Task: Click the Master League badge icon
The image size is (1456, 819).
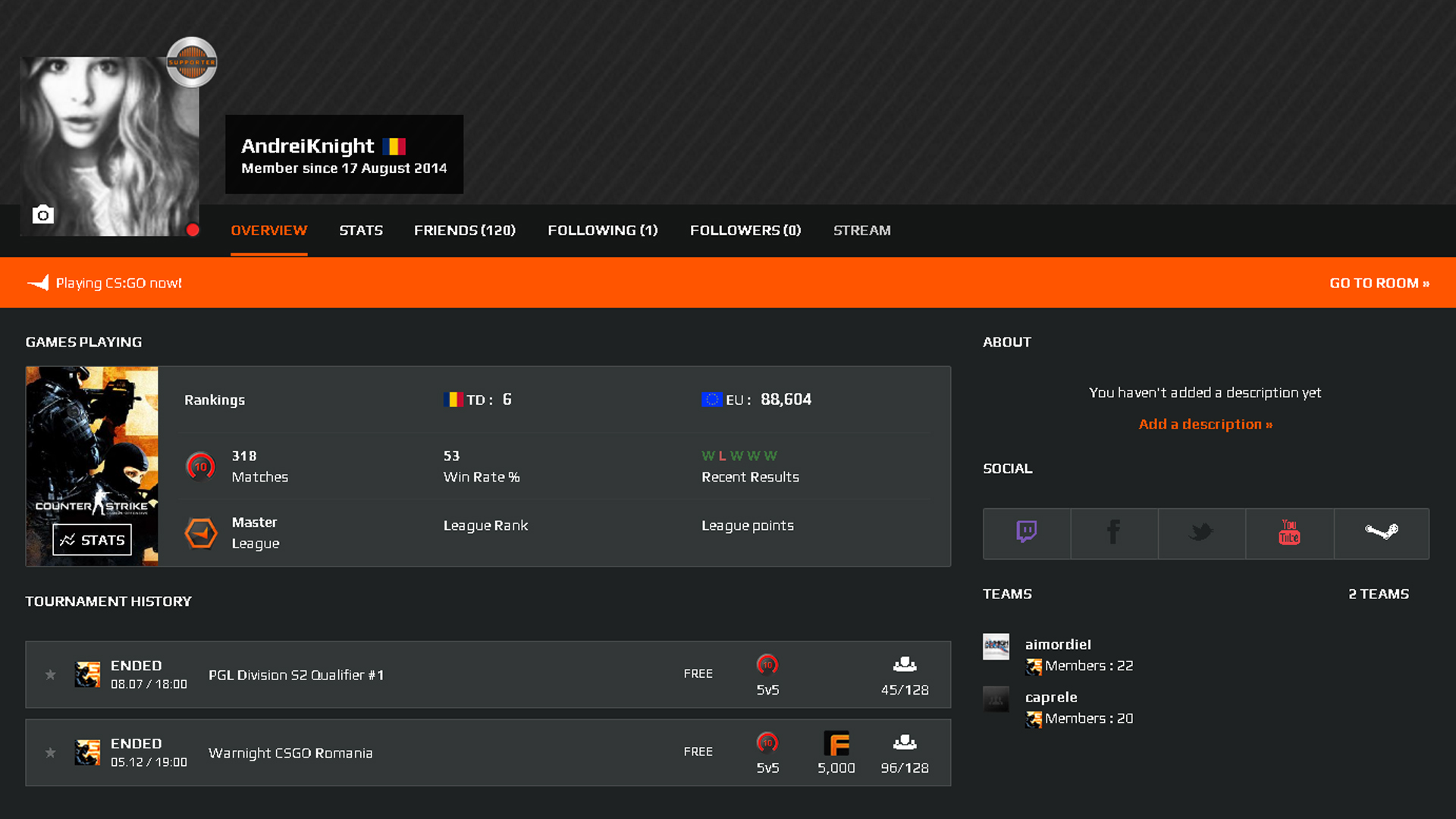Action: click(x=201, y=533)
